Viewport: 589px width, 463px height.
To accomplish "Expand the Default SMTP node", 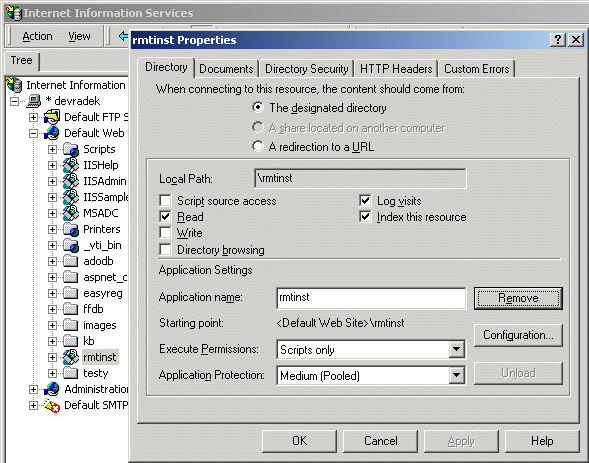I will click(33, 406).
